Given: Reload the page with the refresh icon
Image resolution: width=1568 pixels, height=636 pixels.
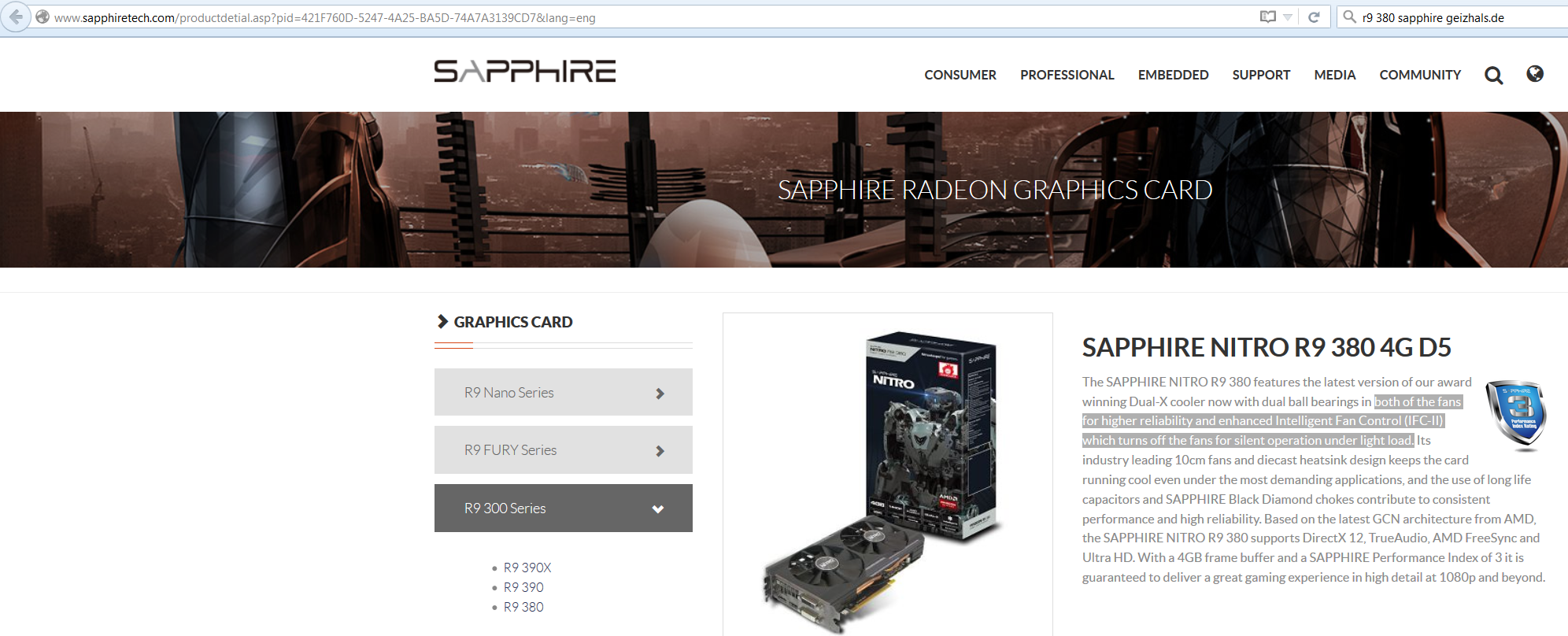Looking at the screenshot, I should click(x=1314, y=17).
